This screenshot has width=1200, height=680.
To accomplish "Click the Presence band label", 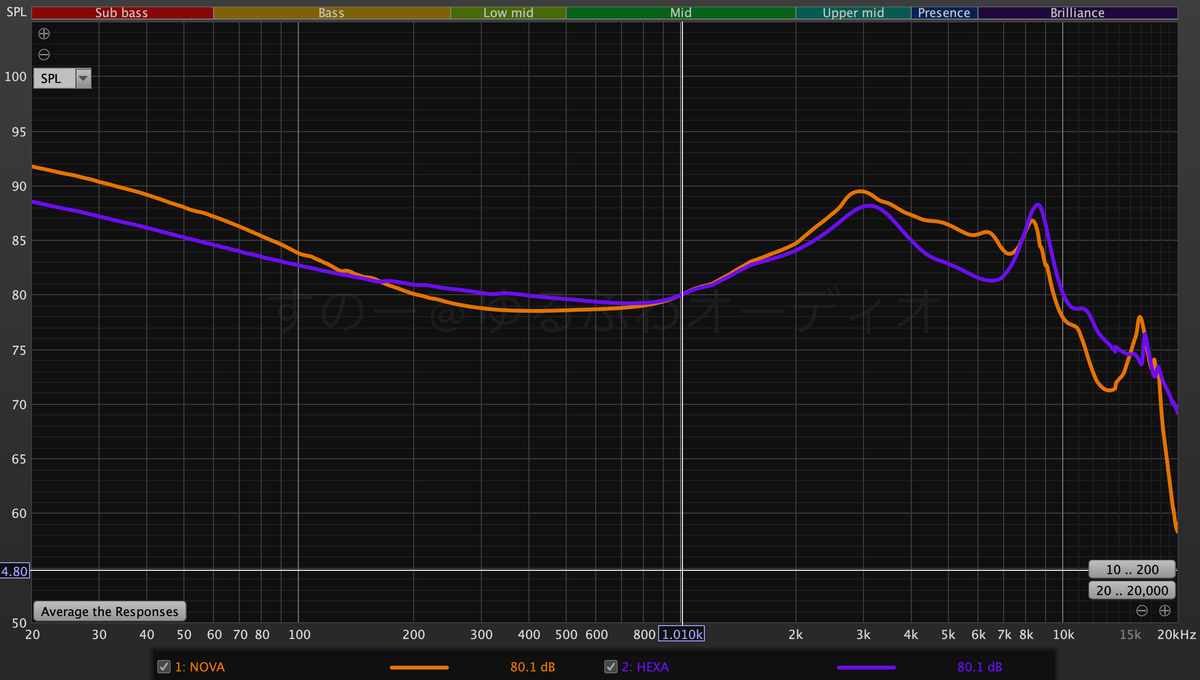I will (944, 13).
